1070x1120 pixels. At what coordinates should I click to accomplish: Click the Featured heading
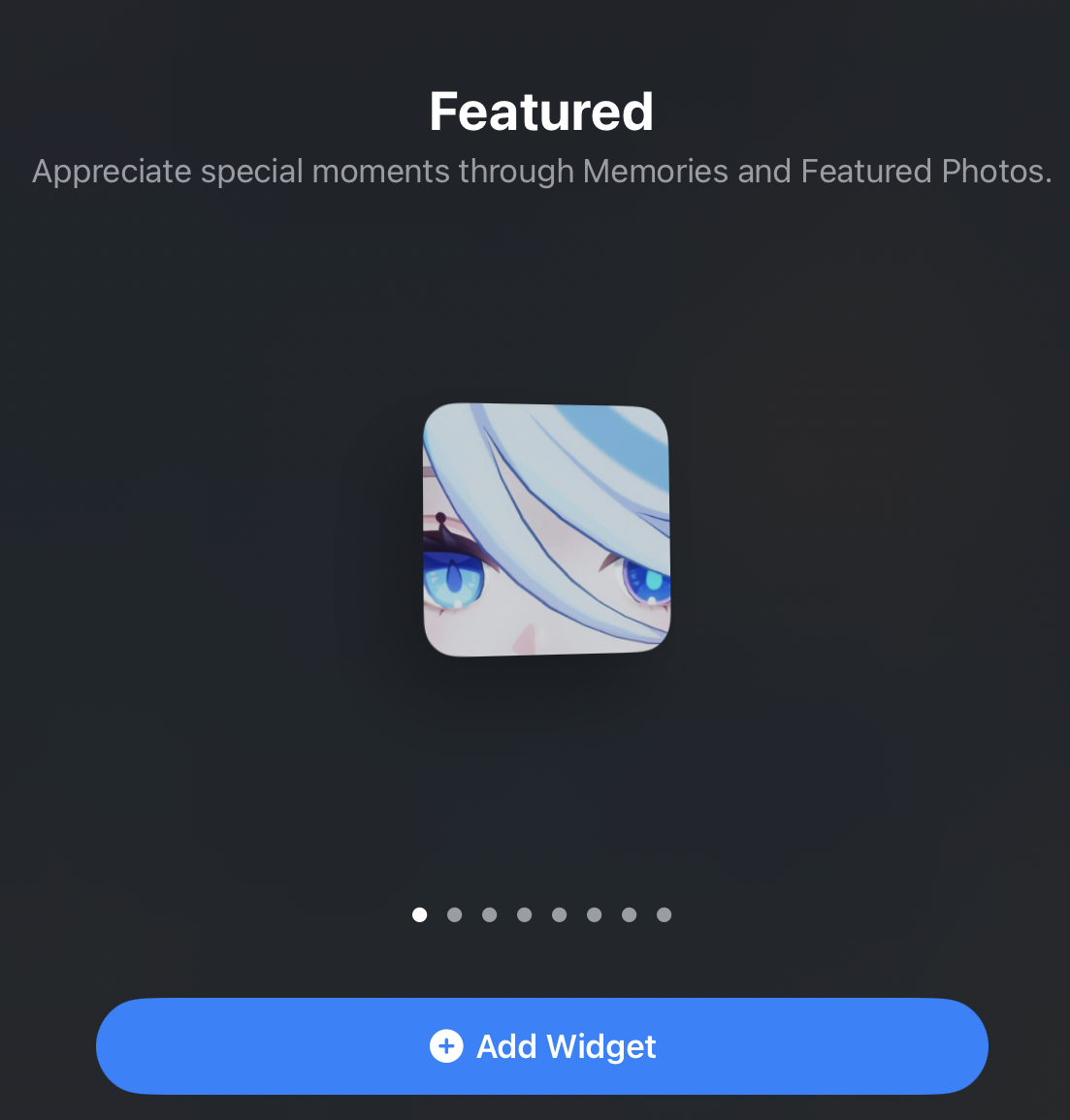541,112
